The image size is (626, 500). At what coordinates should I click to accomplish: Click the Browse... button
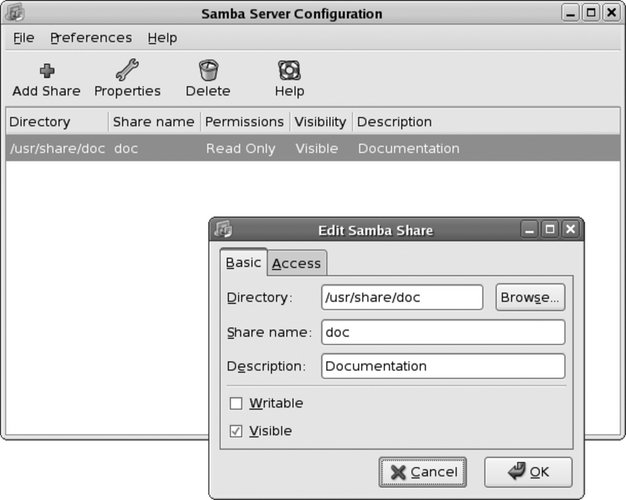pos(530,297)
